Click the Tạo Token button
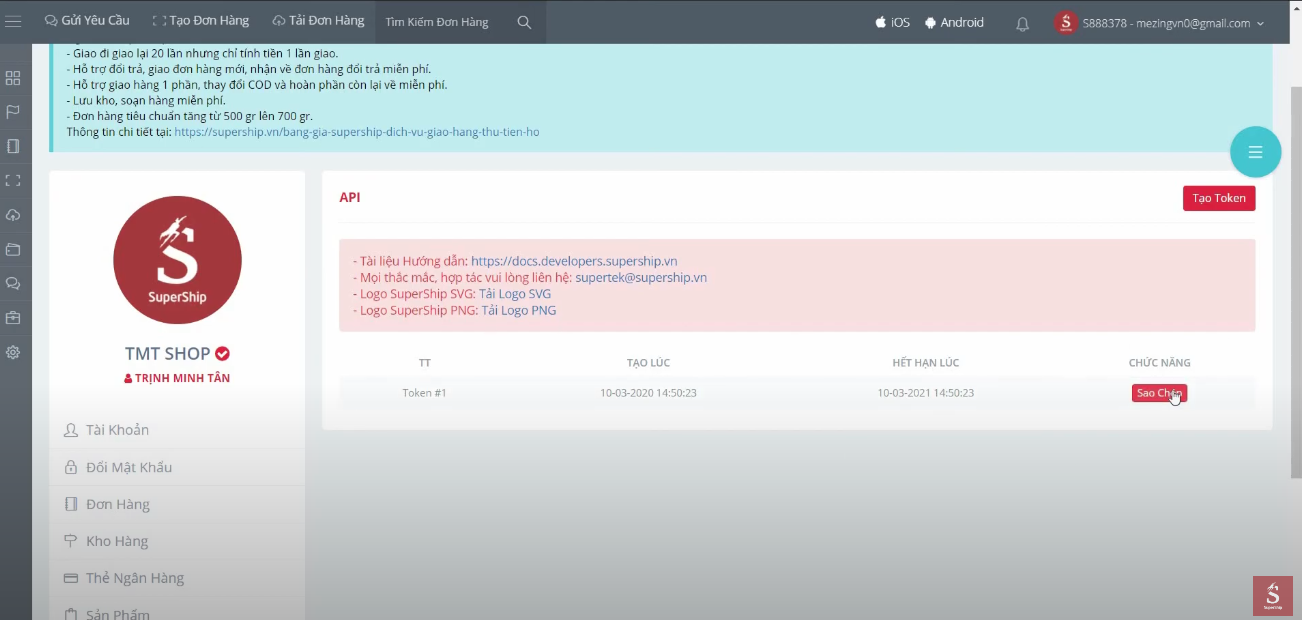Screen dimensions: 1302x620 [x=1219, y=198]
